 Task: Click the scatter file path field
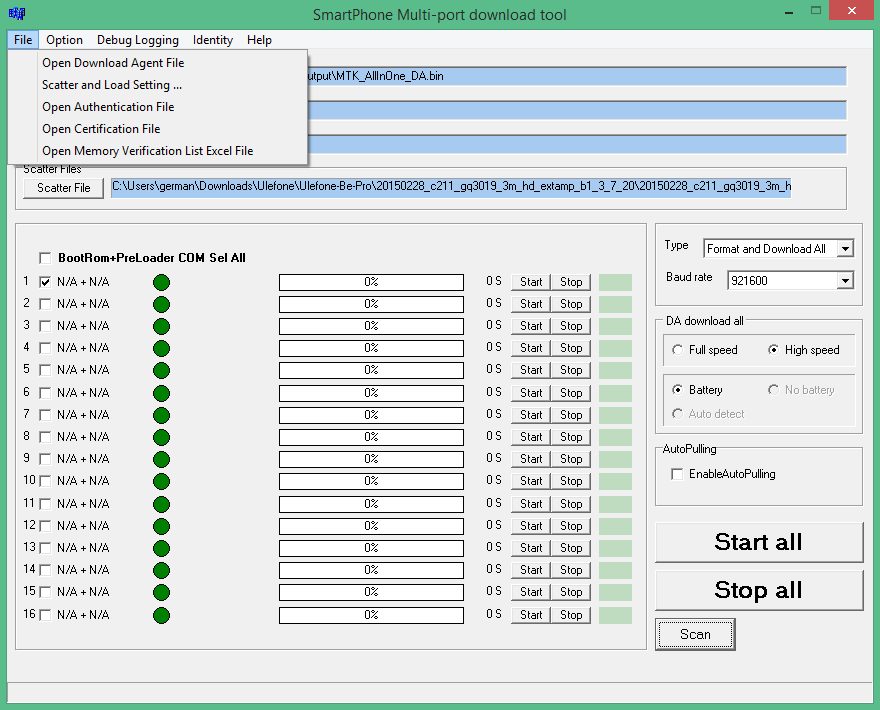click(450, 186)
